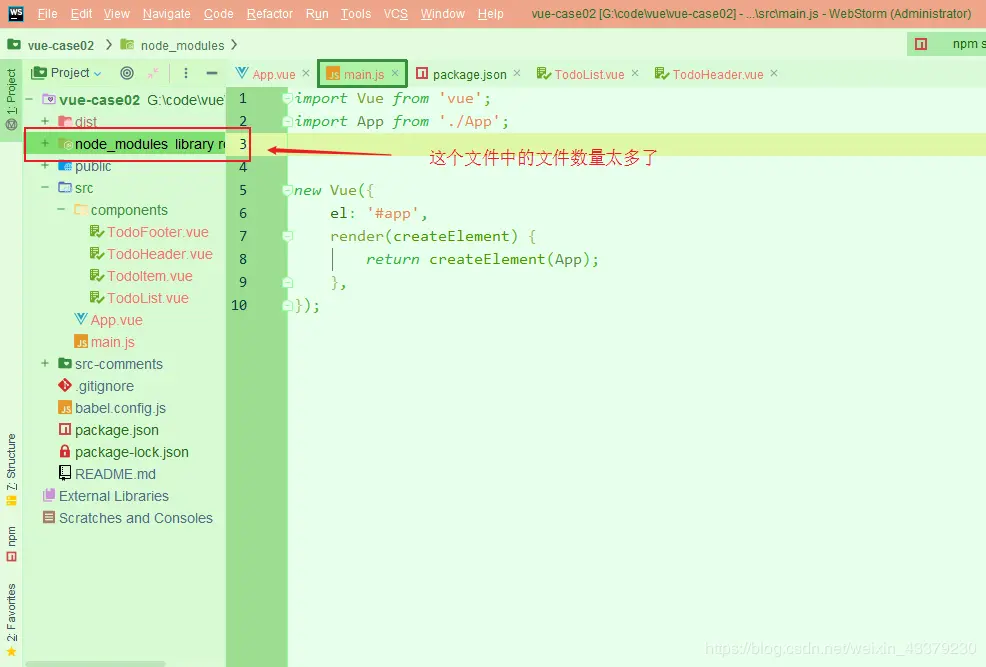Open the 2: Favorites side tool window
The height and width of the screenshot is (667, 986).
[x=11, y=620]
